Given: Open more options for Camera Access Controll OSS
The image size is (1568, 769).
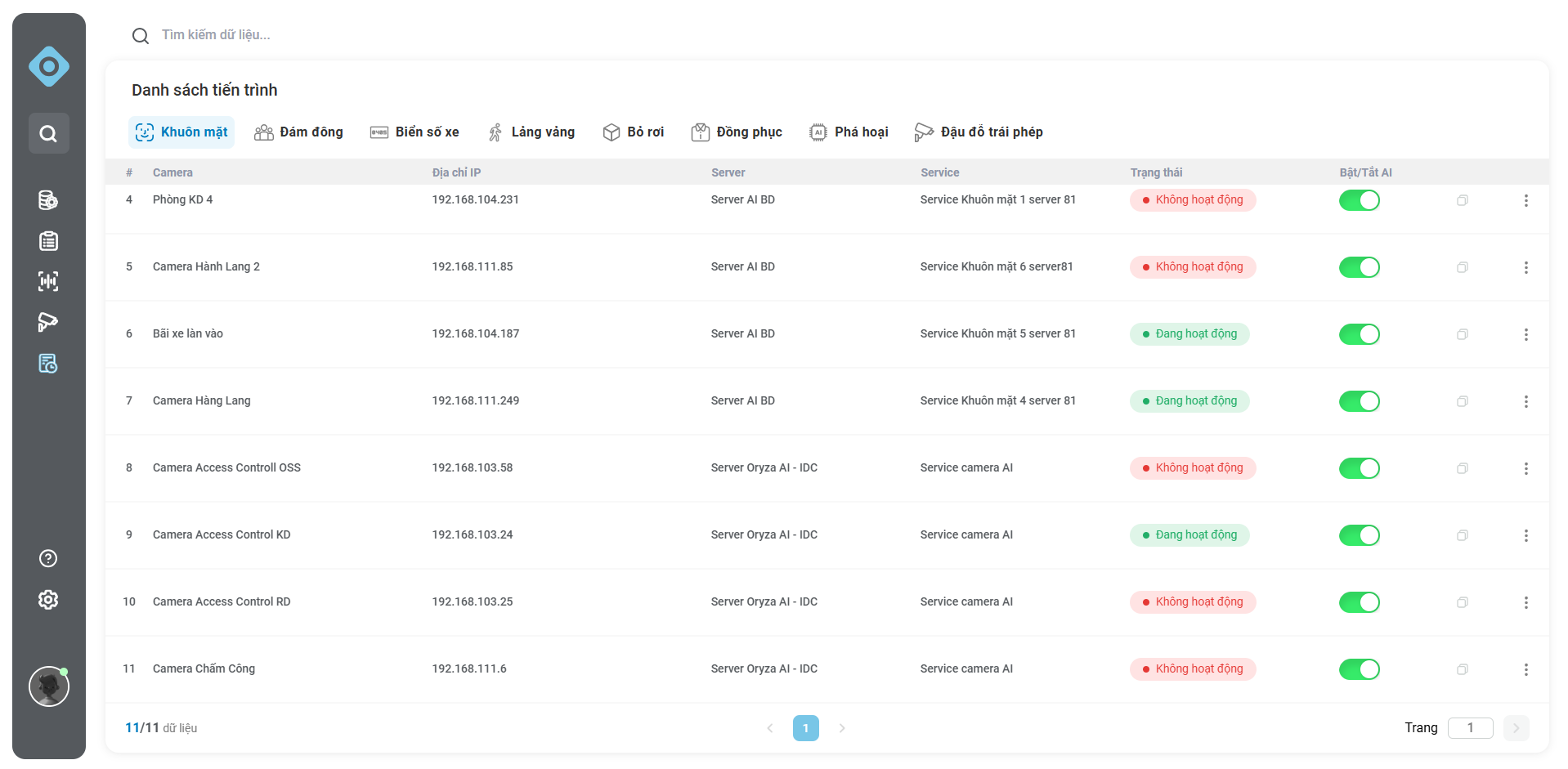Looking at the screenshot, I should pyautogui.click(x=1525, y=468).
